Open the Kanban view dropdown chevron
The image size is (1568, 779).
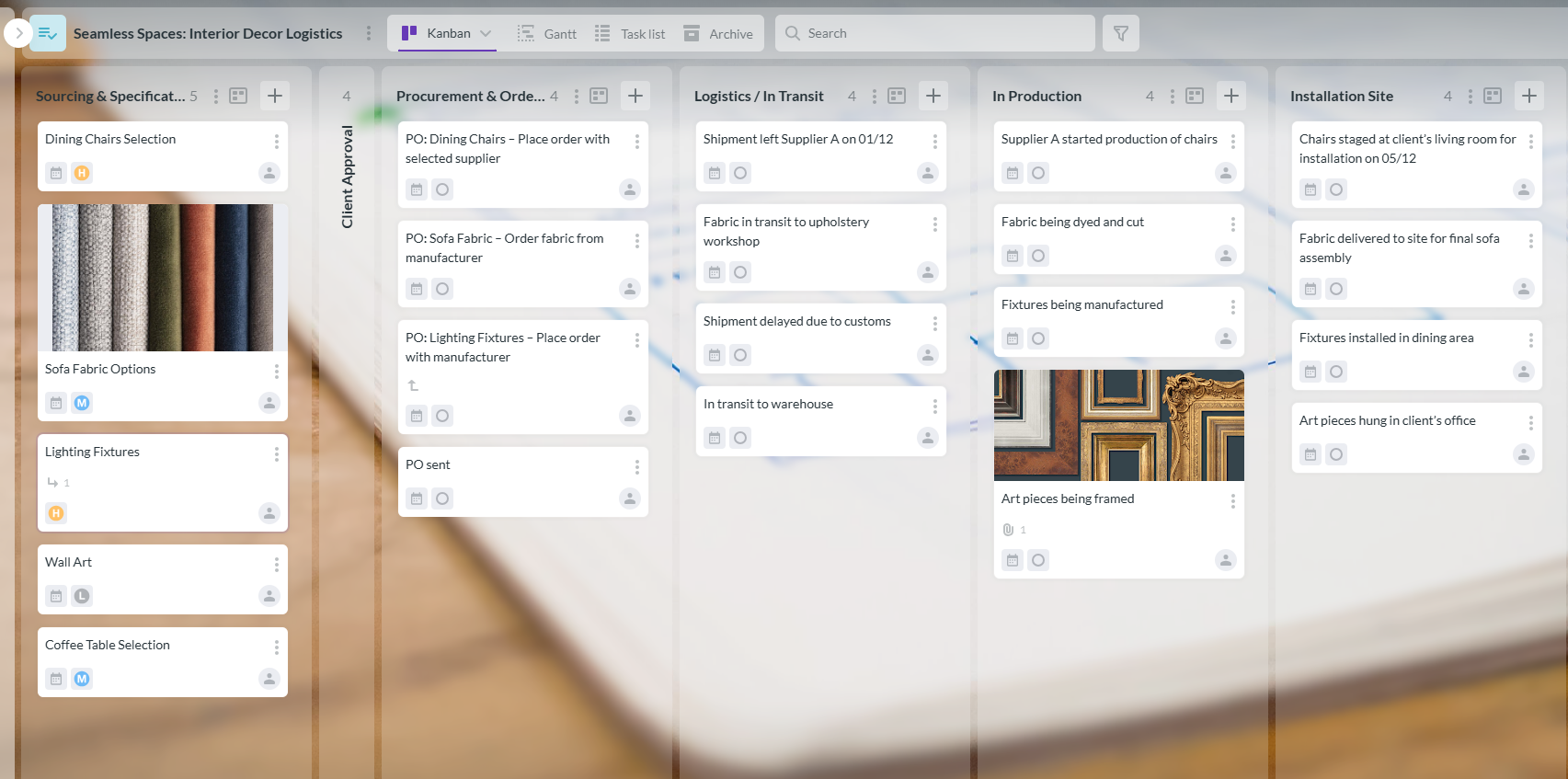pyautogui.click(x=486, y=33)
